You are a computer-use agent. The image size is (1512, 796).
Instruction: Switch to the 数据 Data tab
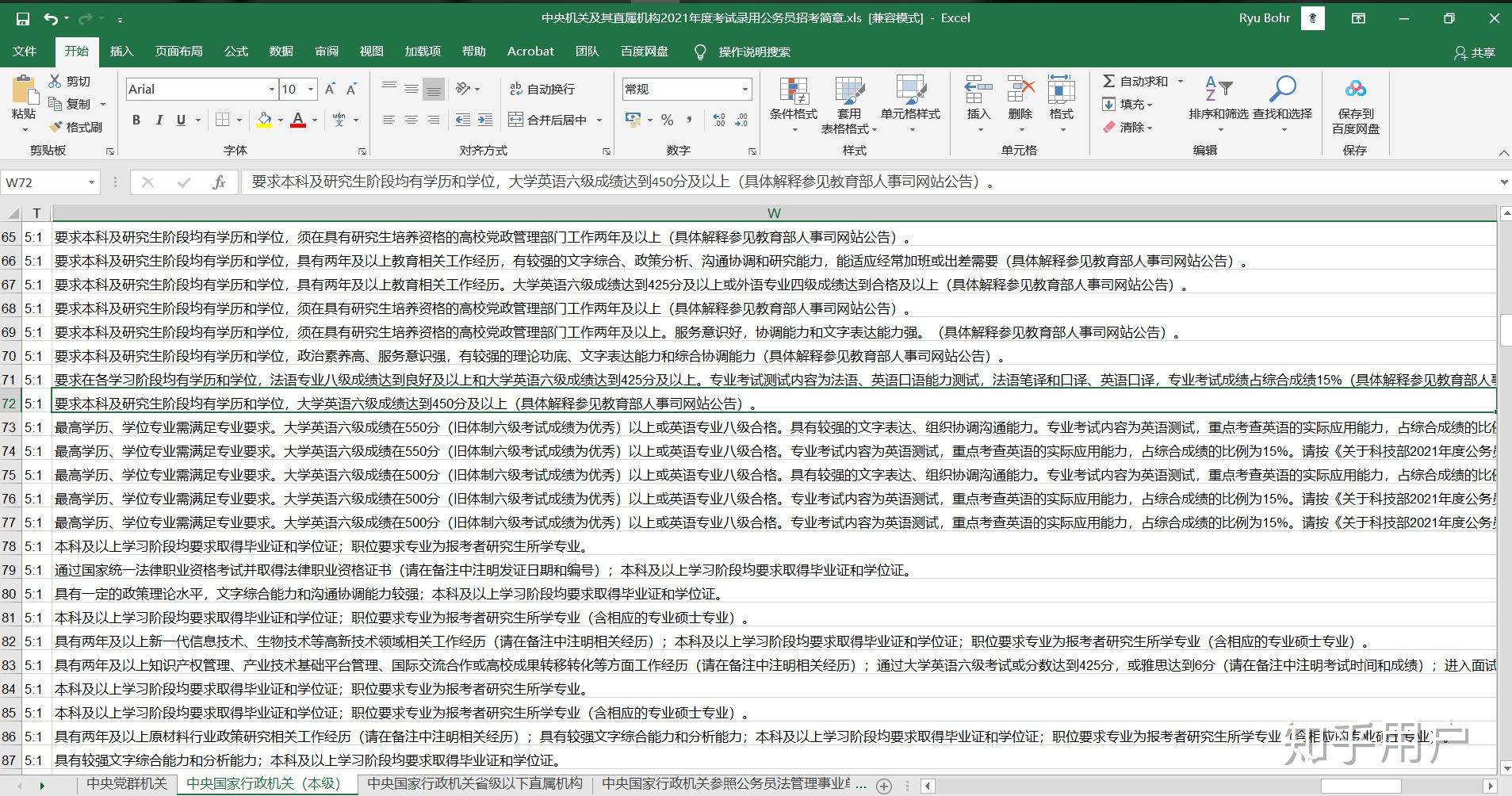[281, 52]
